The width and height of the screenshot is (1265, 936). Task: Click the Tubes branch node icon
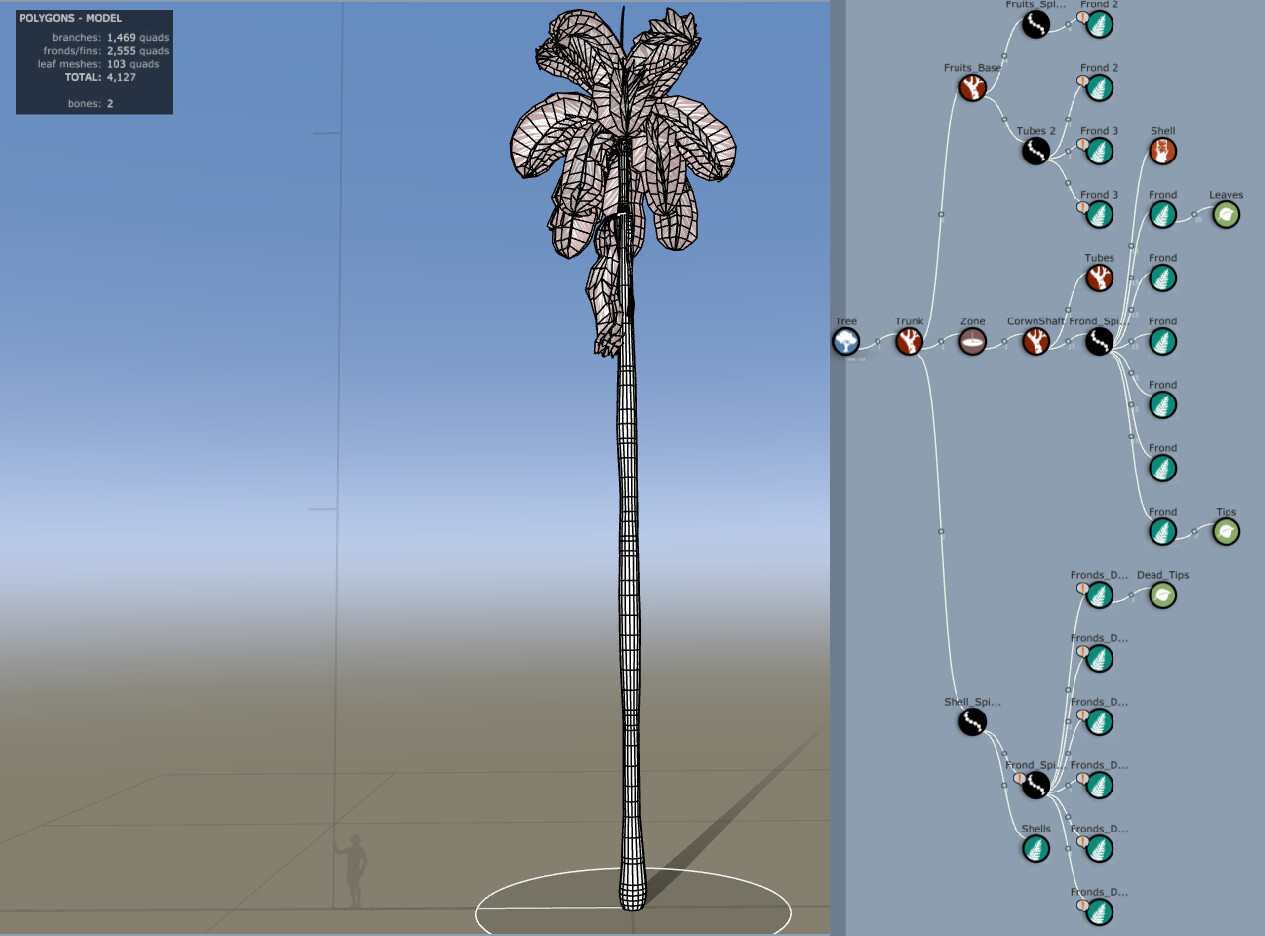[x=1098, y=279]
